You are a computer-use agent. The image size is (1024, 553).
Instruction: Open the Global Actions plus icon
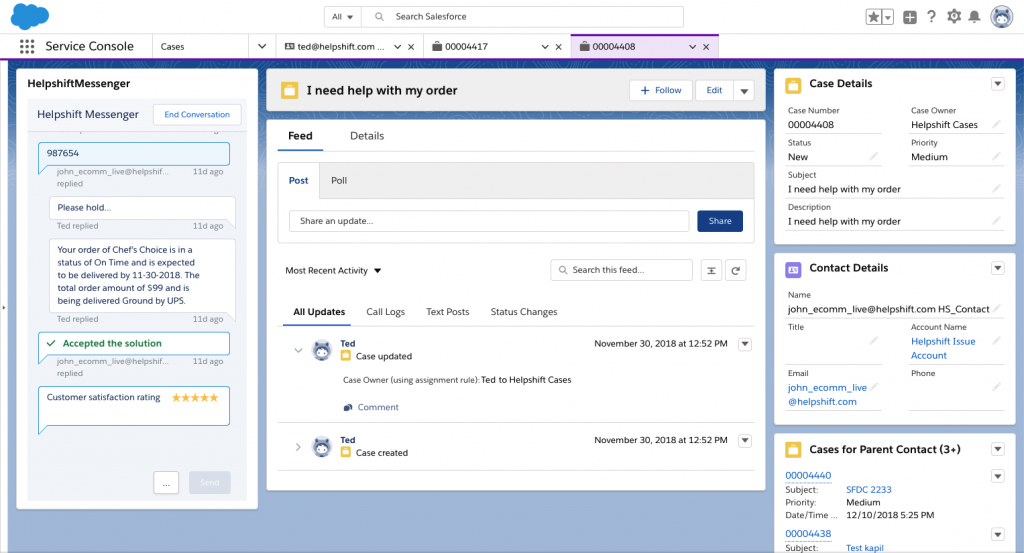click(x=910, y=17)
